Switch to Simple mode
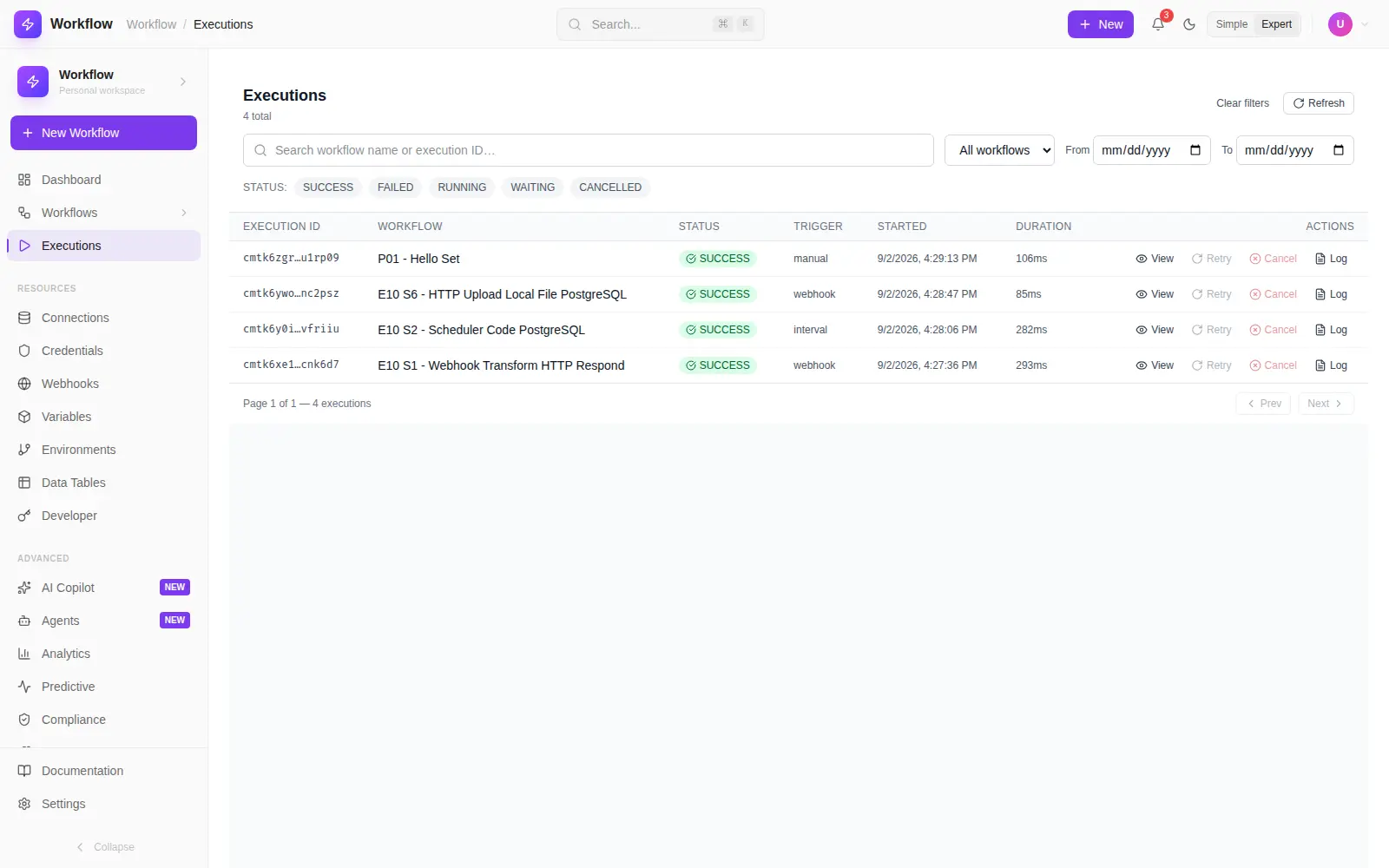 (1232, 24)
